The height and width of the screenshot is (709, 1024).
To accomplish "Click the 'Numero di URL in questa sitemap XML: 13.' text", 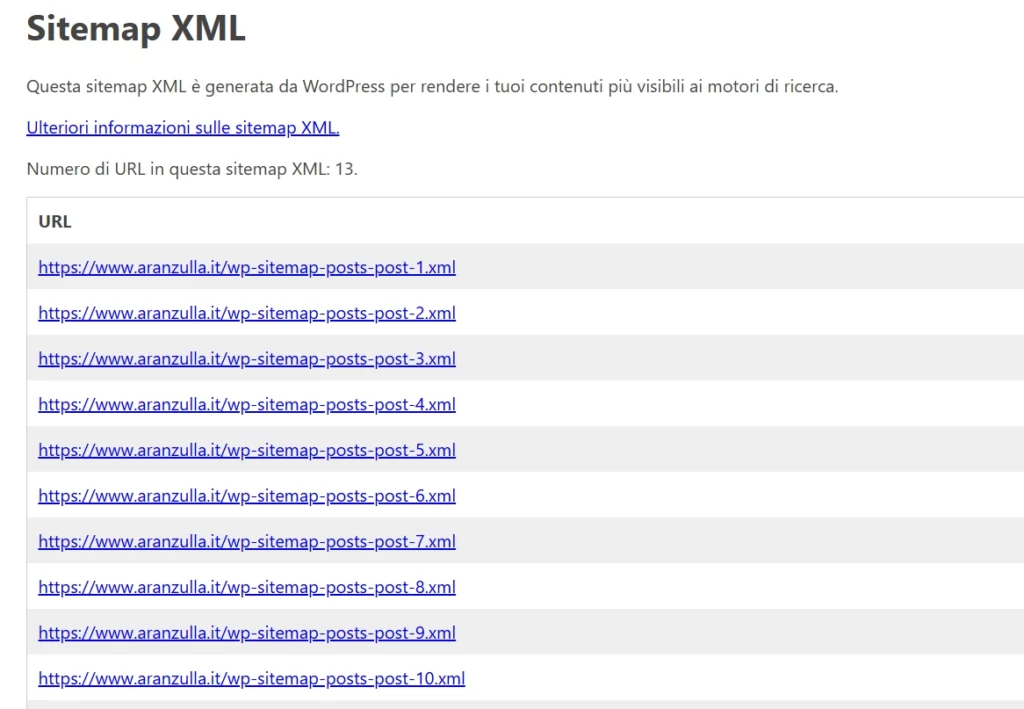I will [192, 169].
